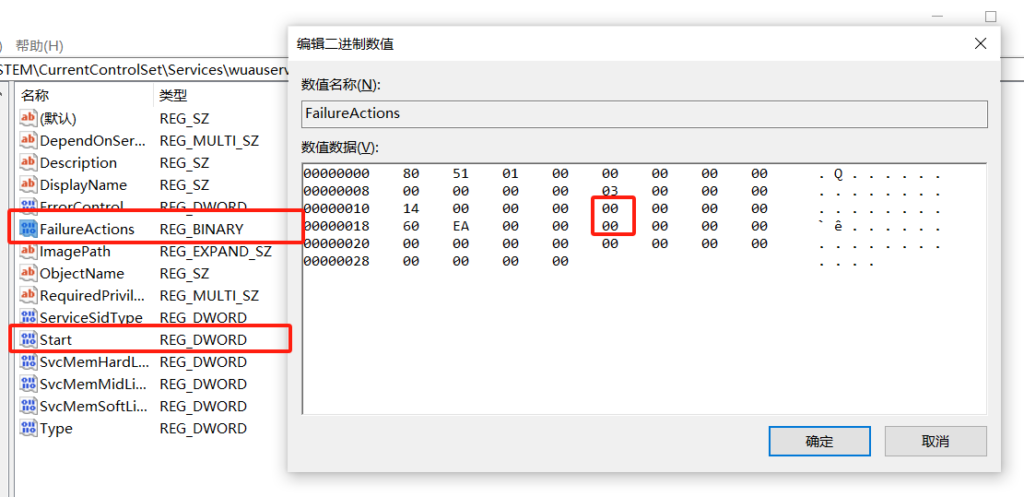1024x497 pixels.
Task: Close the 编辑二进制数值 dialog
Action: [x=980, y=44]
